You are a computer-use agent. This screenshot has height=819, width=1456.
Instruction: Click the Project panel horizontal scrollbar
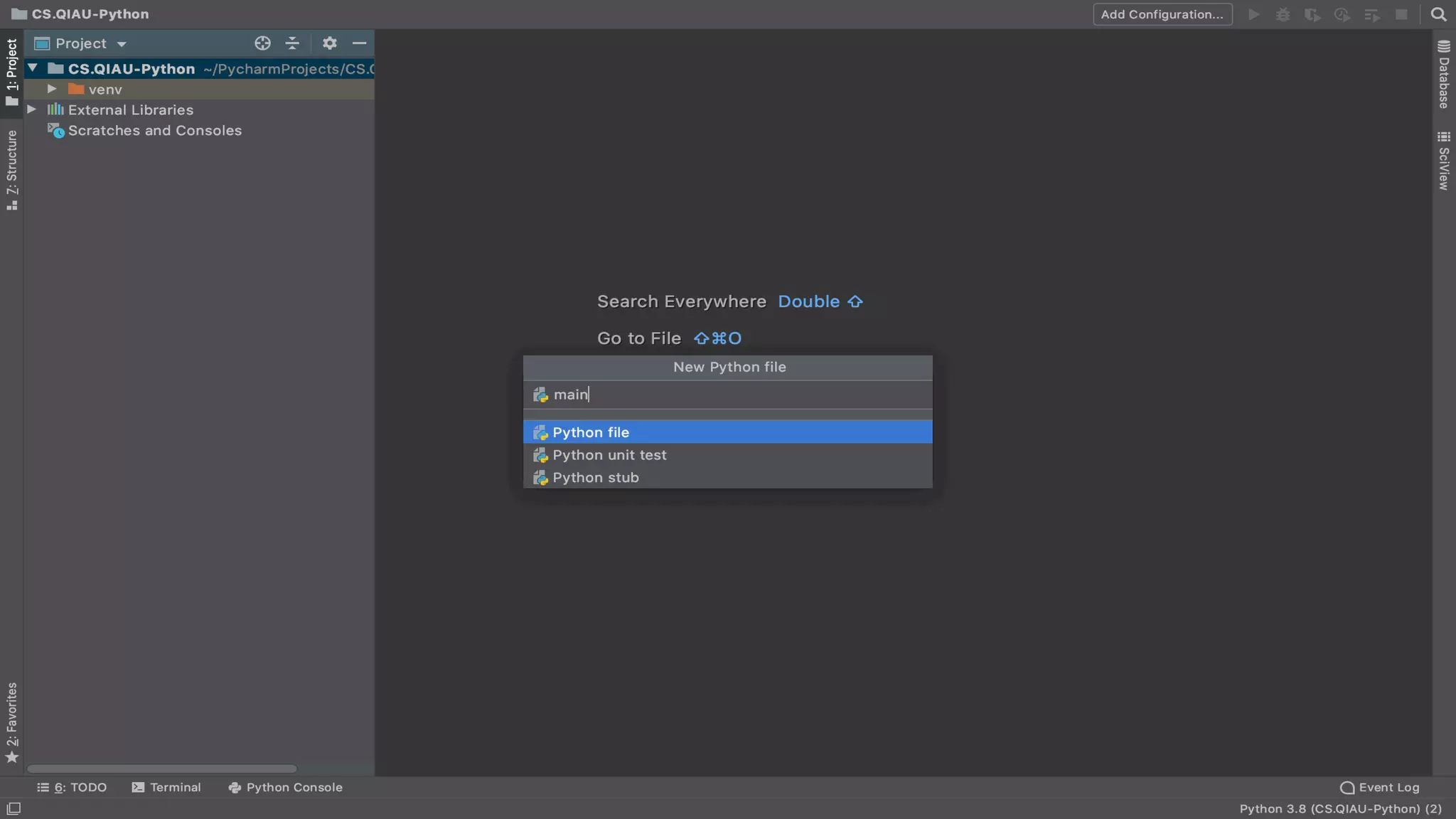(162, 769)
